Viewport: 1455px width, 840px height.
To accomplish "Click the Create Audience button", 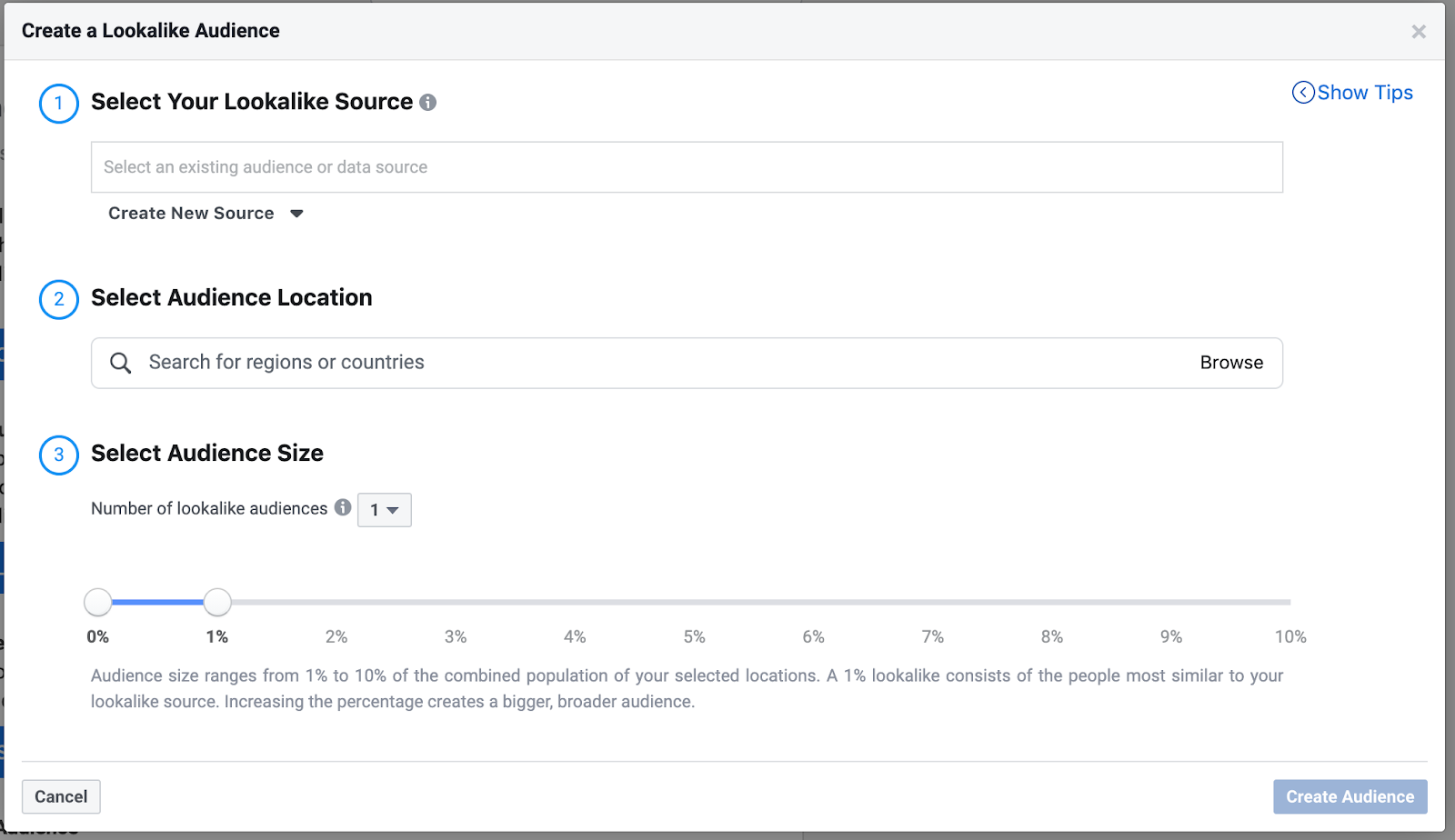I will tap(1350, 796).
